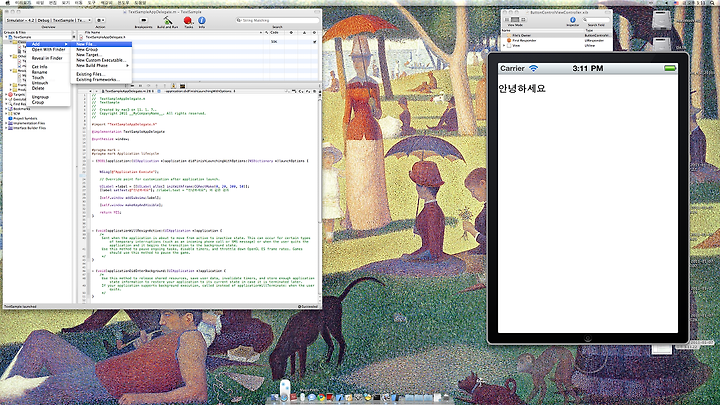Open the Trash in the Dock
This screenshot has width=720, height=405.
[x=444, y=398]
